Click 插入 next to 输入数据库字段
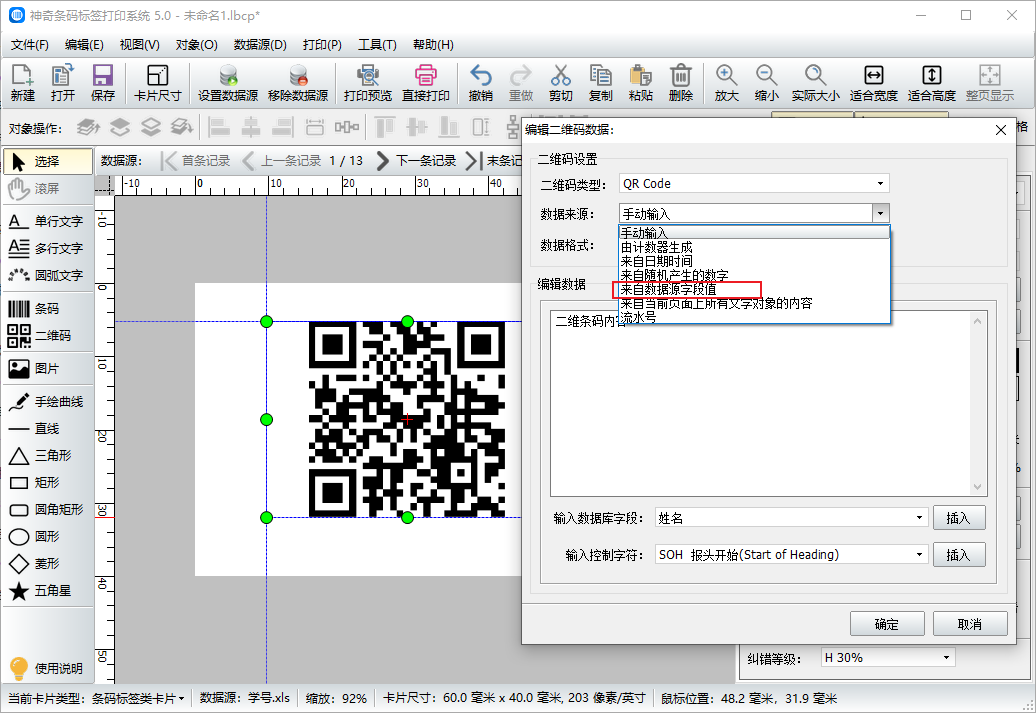 (x=959, y=518)
